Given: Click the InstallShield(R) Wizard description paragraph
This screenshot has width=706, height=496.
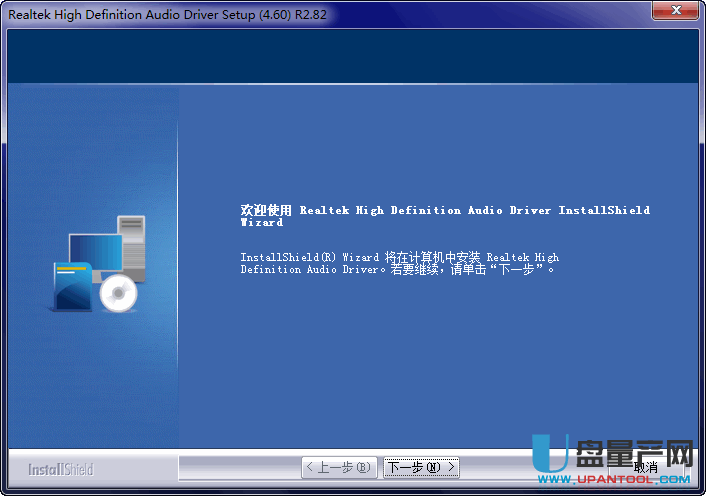Looking at the screenshot, I should coord(400,263).
